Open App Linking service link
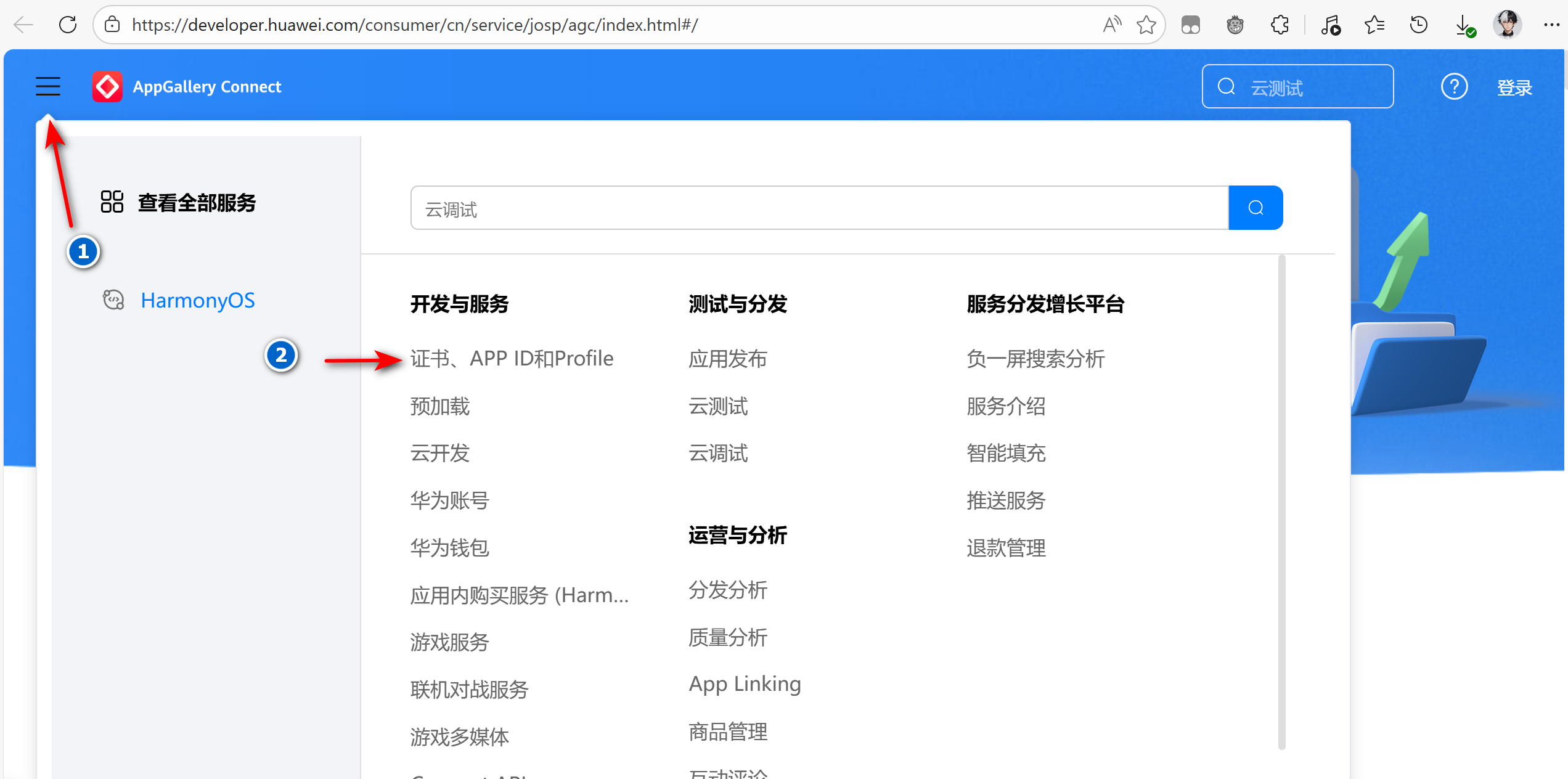The width and height of the screenshot is (1568, 779). pyautogui.click(x=745, y=684)
